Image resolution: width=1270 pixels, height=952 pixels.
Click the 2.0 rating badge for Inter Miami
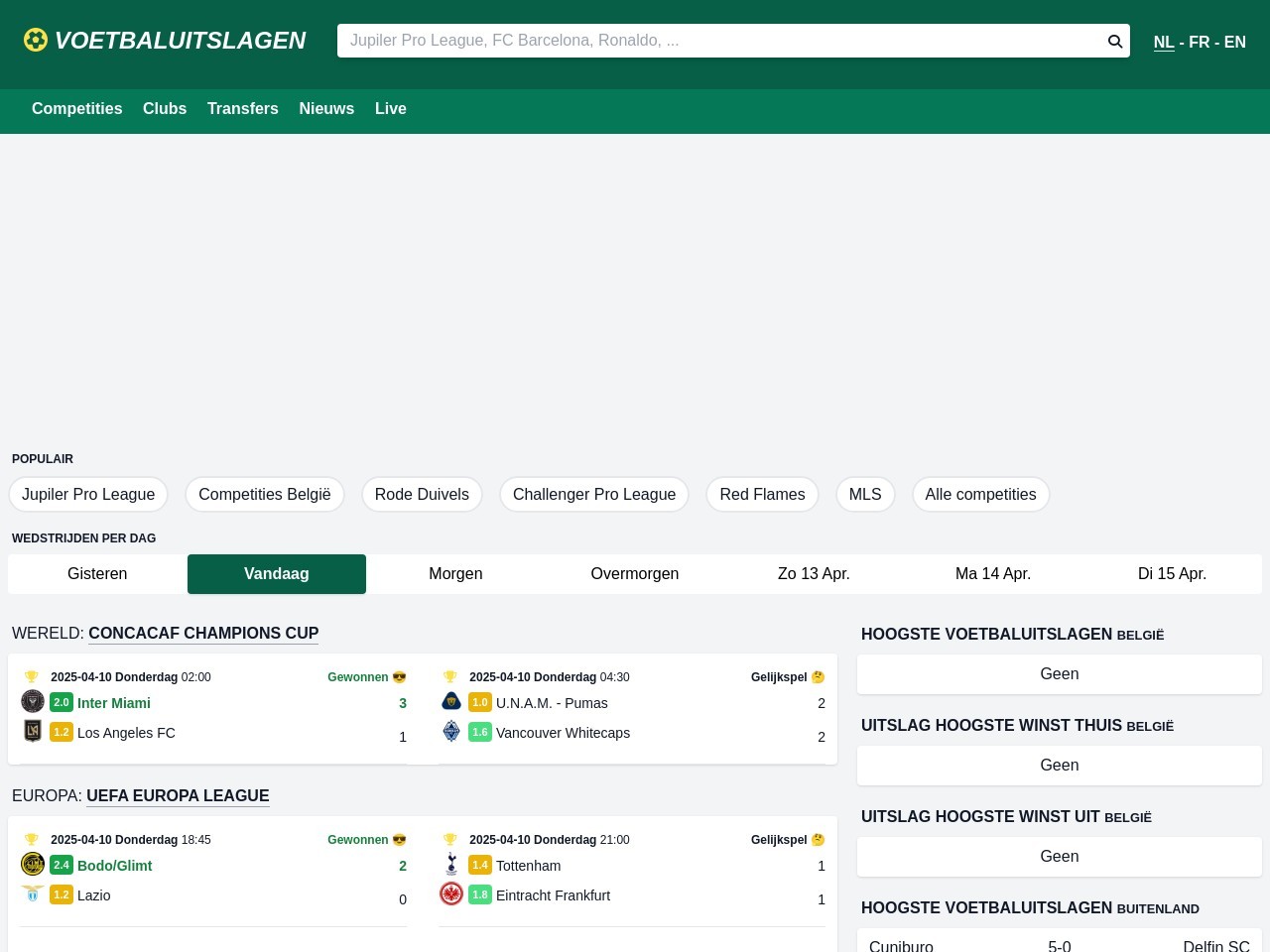[x=62, y=702]
